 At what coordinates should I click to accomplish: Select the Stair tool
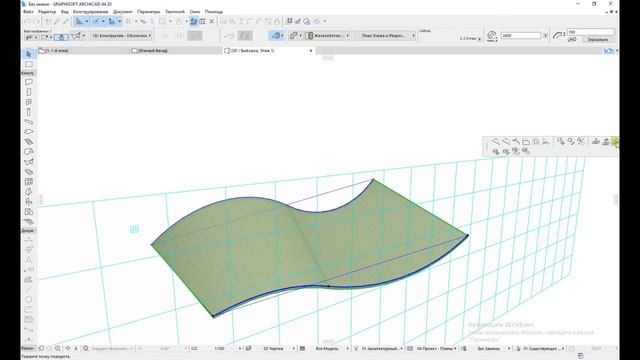29,142
